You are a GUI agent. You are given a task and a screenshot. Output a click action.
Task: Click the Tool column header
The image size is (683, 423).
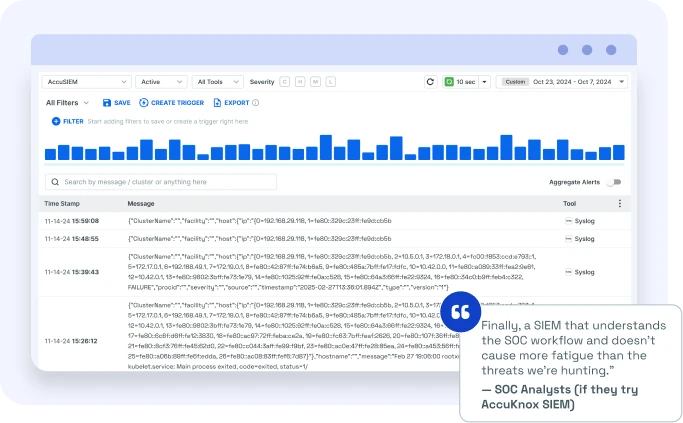coord(569,203)
